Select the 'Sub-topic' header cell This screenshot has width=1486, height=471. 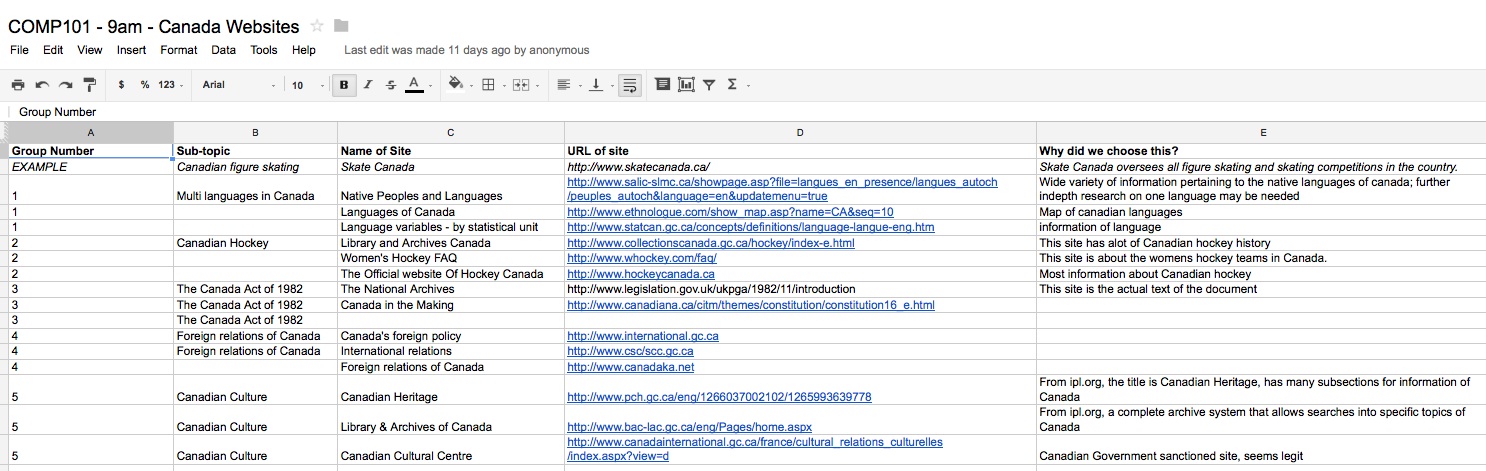(x=255, y=151)
